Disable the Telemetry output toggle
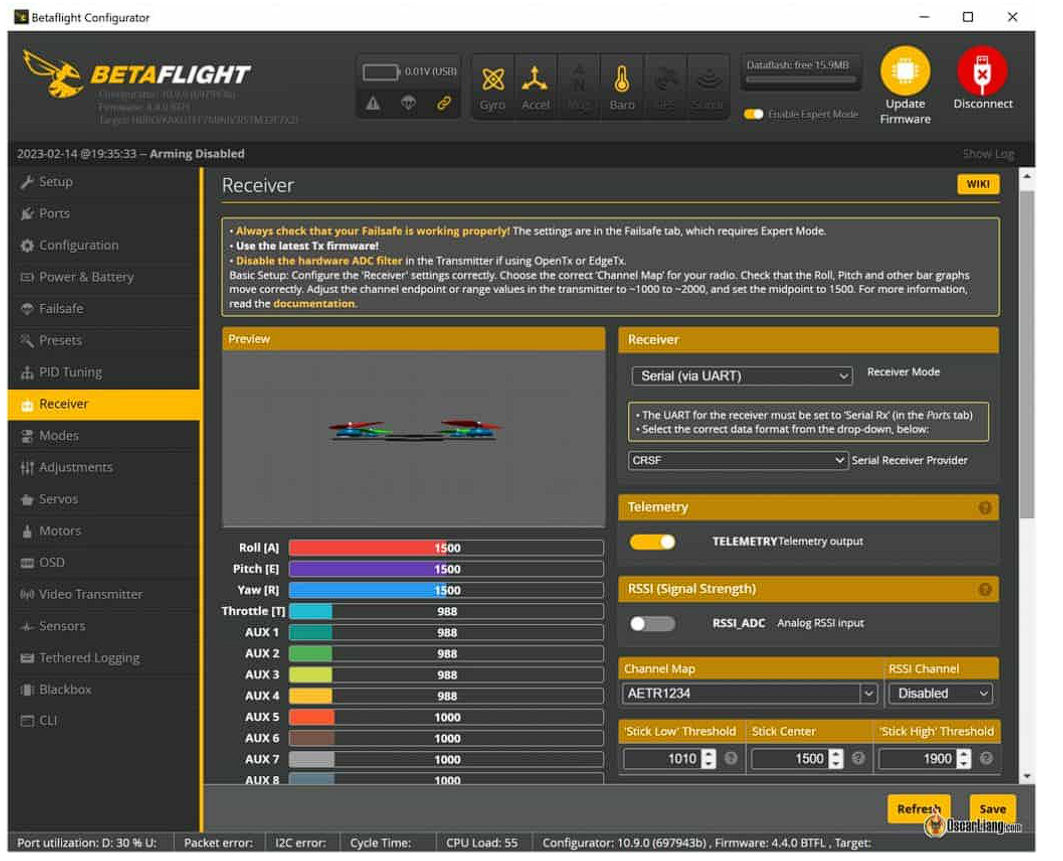This screenshot has height=861, width=1063. tap(652, 542)
